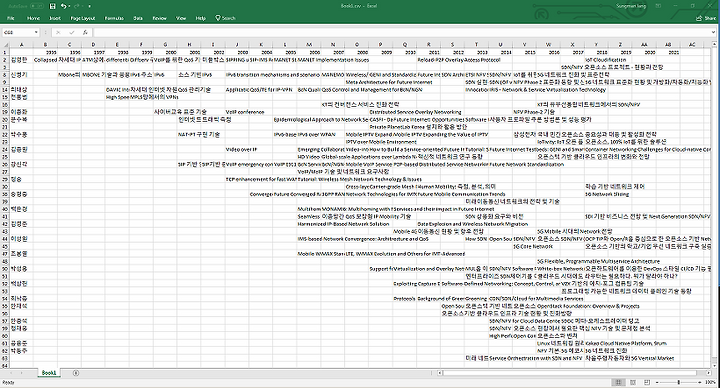
Task: Click cell 'Harmonized IP-Based Network Solution'
Action: tap(343, 224)
